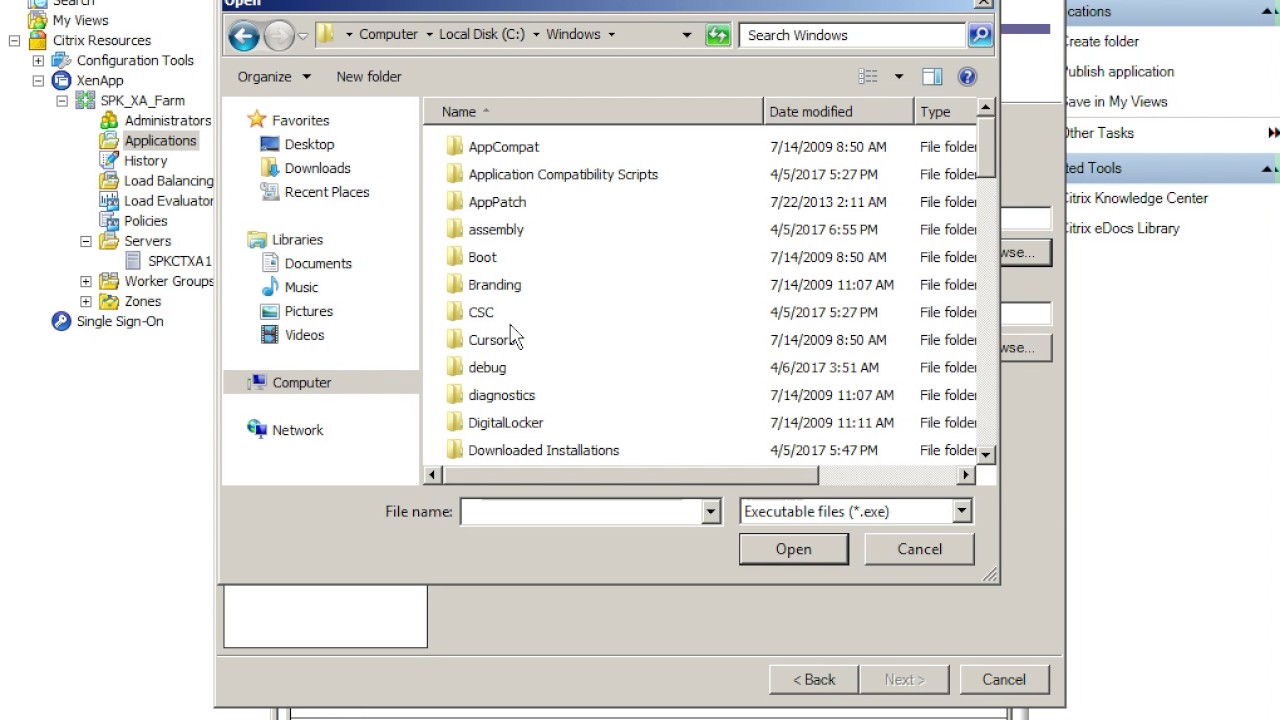Click the File name input field

click(x=582, y=511)
